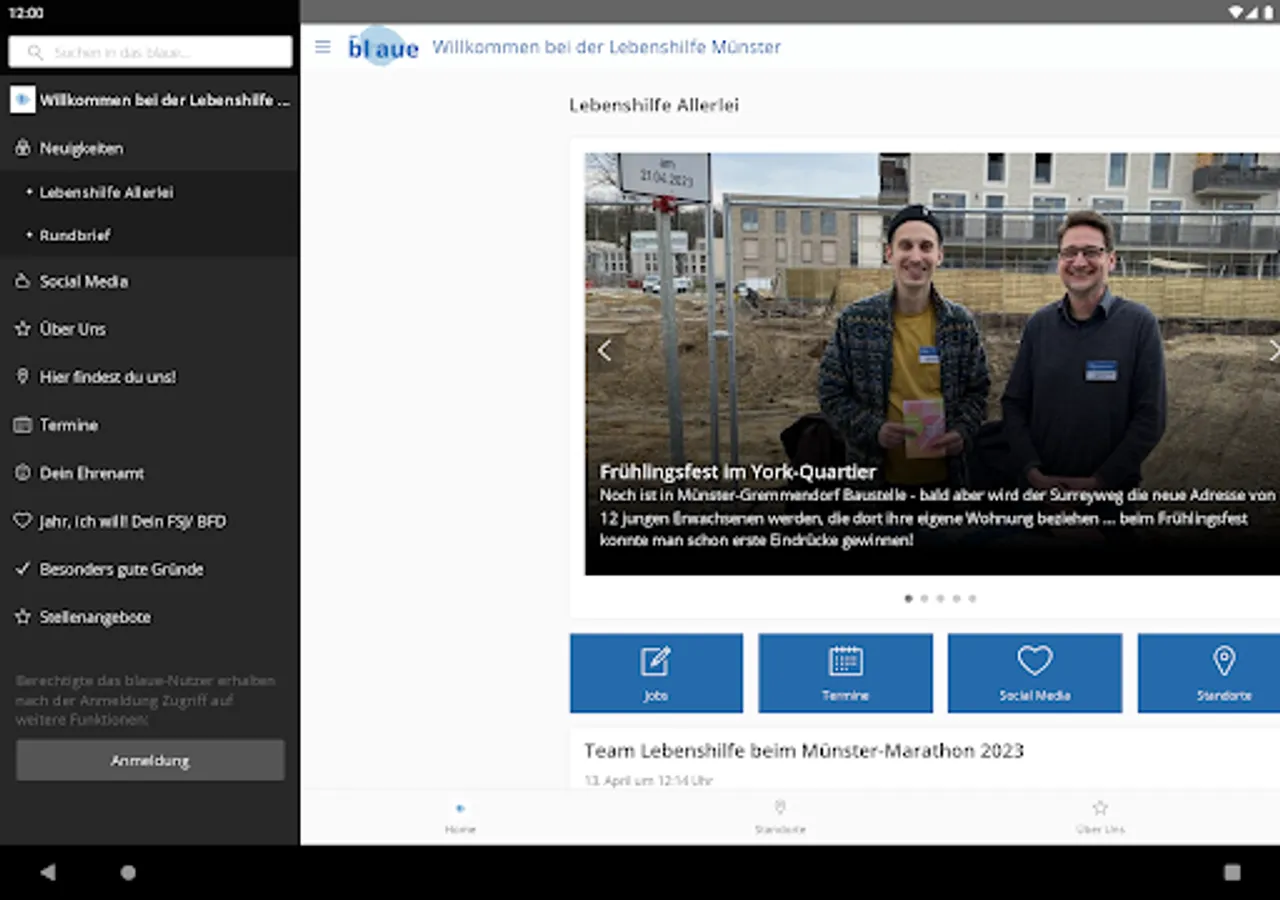Open Neuigkeiten in the sidebar menu

[x=150, y=148]
